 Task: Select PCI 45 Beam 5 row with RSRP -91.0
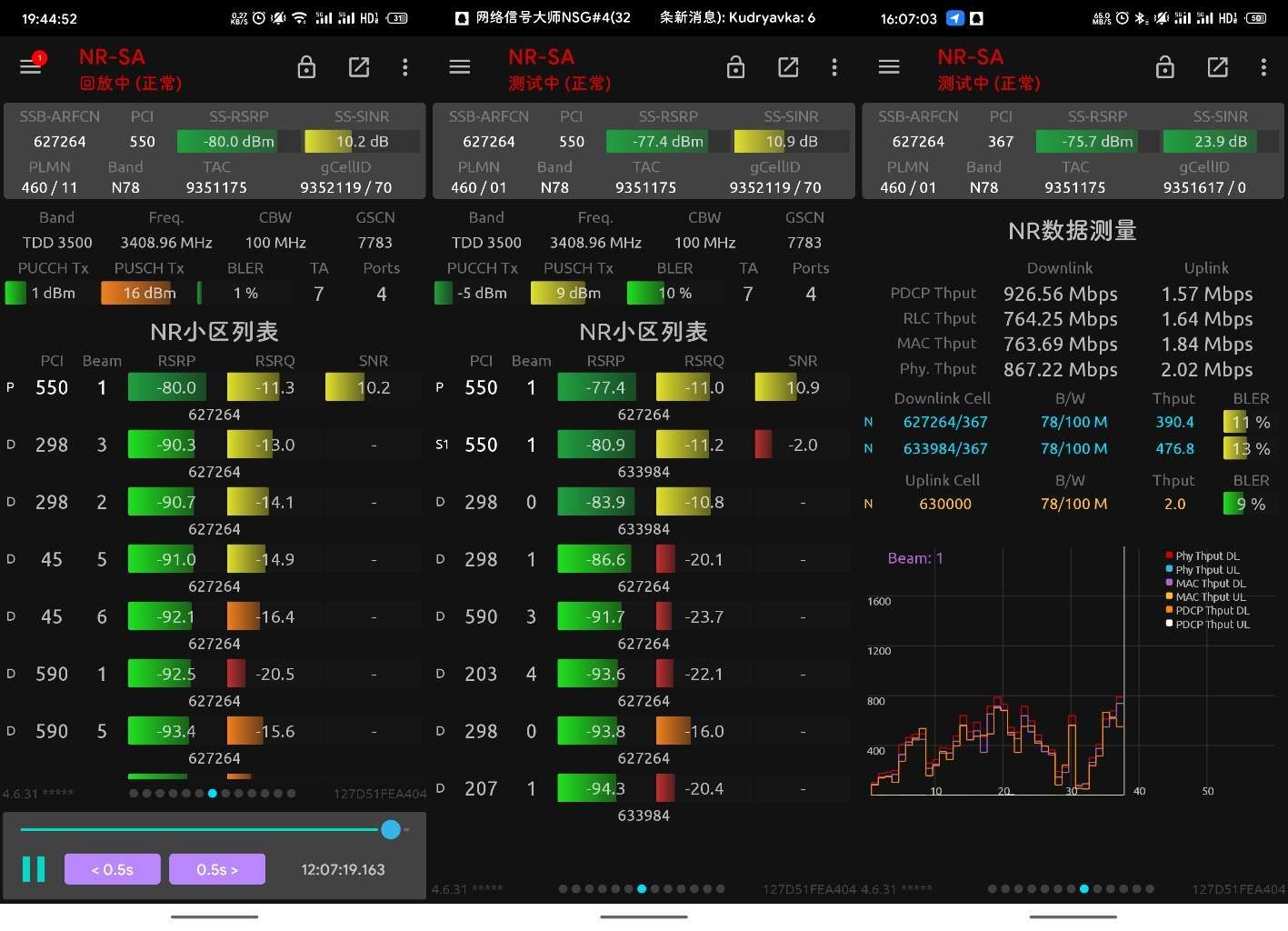point(215,569)
